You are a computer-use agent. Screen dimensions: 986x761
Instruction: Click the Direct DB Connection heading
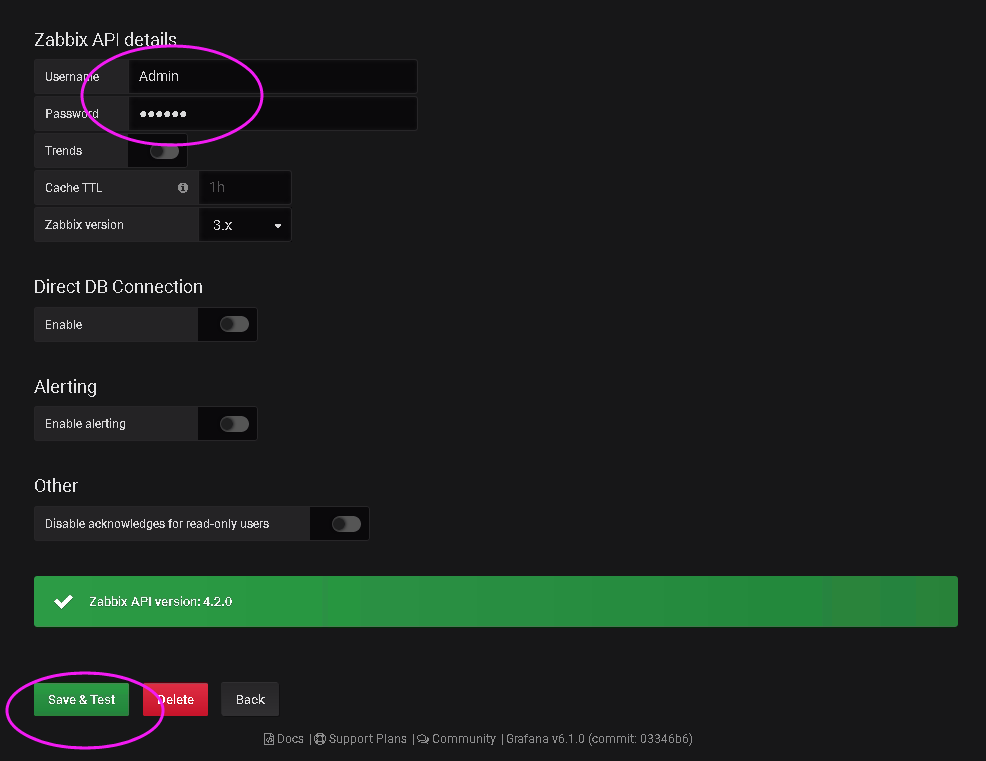click(118, 287)
